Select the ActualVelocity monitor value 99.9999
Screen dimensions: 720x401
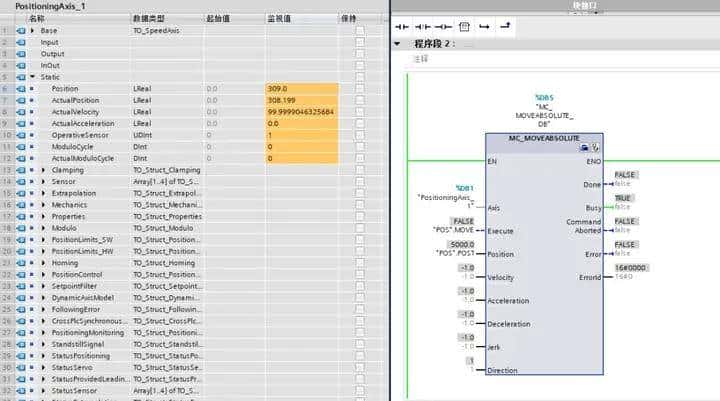(302, 112)
